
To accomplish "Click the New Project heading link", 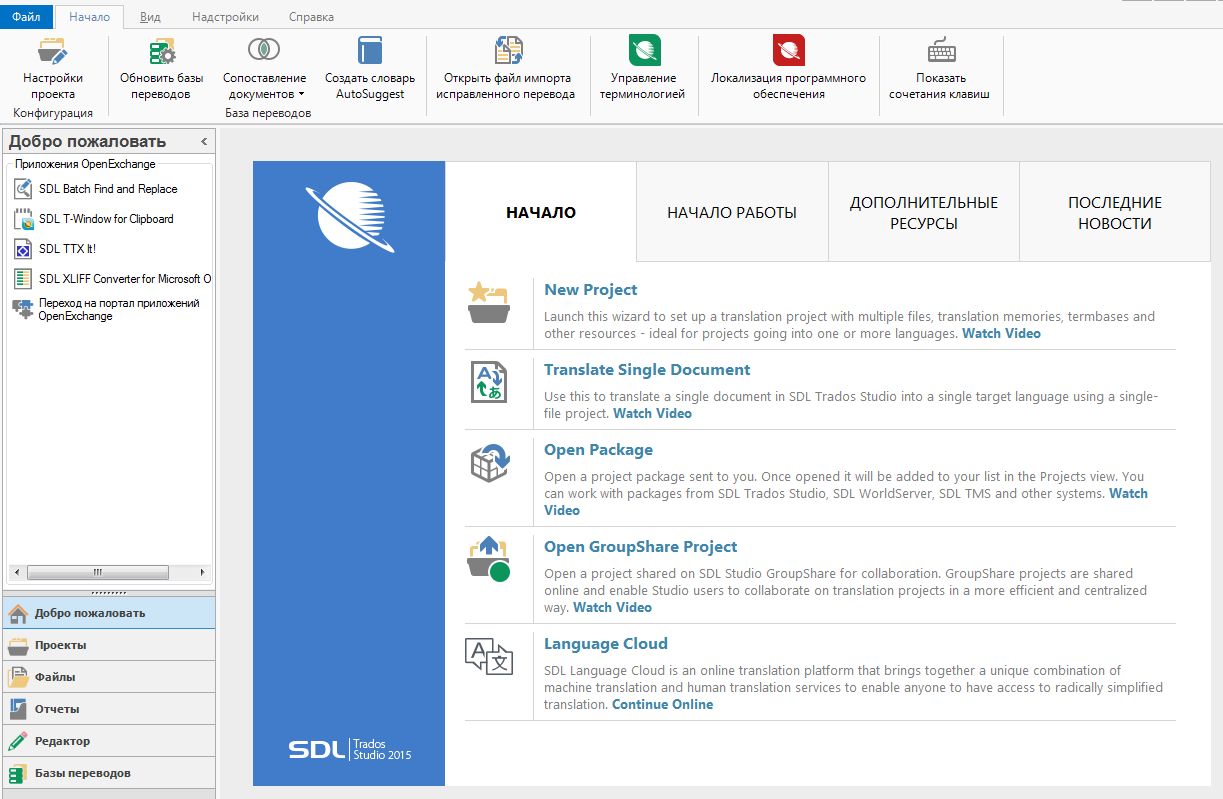I will coord(590,290).
